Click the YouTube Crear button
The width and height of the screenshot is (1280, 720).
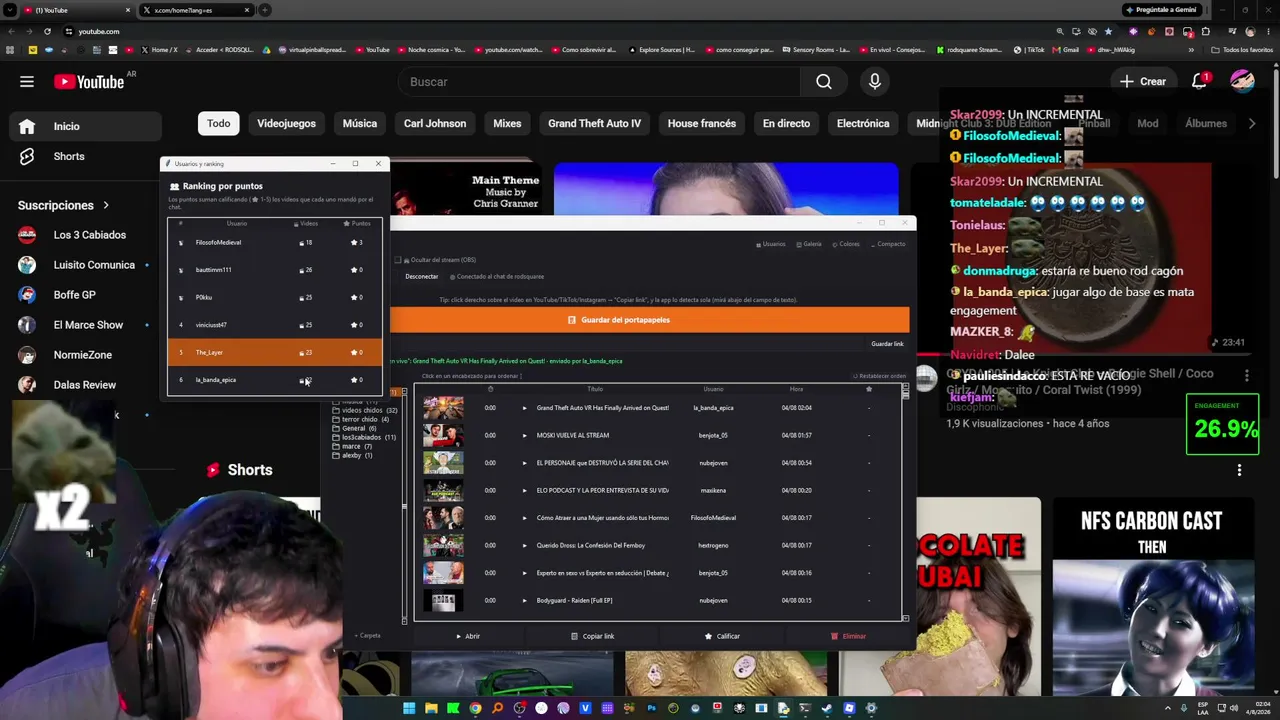tap(1143, 82)
